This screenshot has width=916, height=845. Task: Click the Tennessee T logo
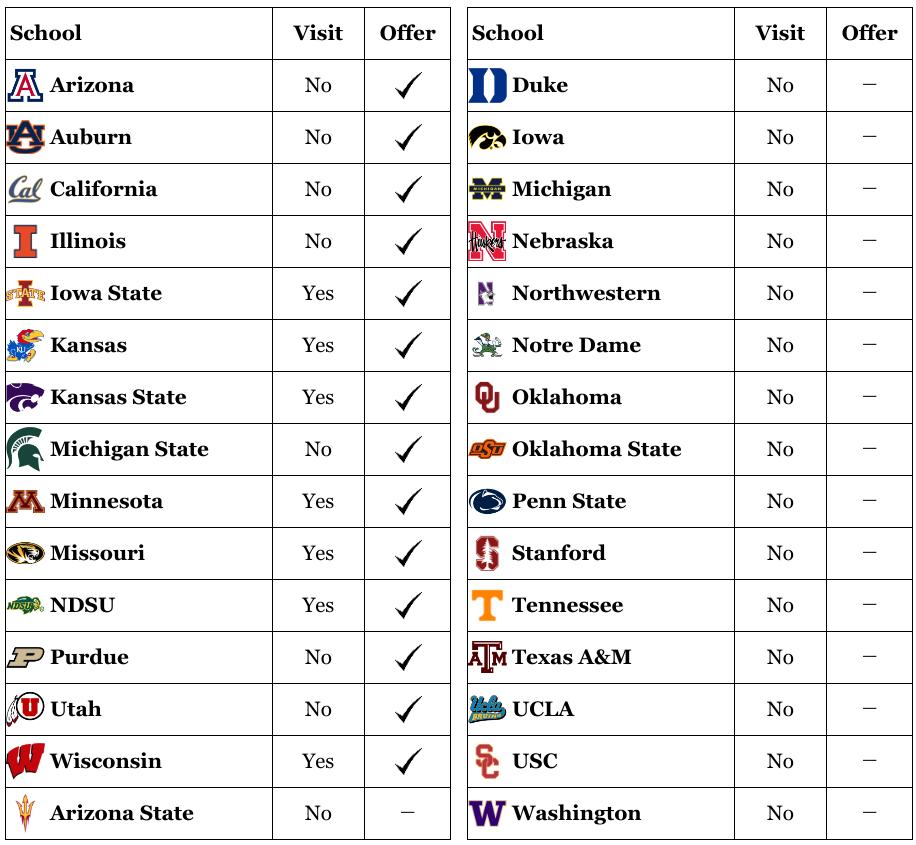[487, 606]
